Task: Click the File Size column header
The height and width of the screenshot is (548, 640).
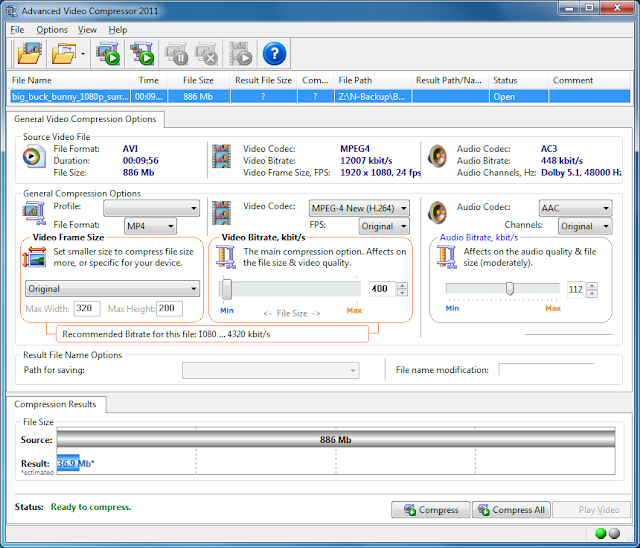Action: 198,80
